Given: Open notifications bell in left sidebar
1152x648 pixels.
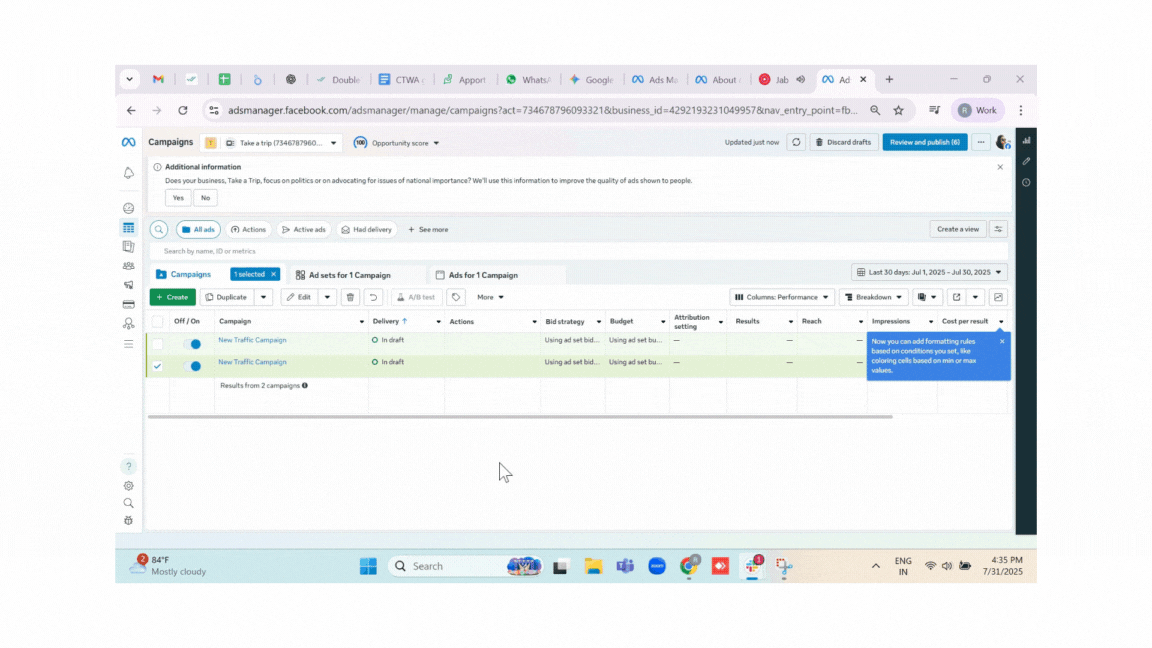Looking at the screenshot, I should click(128, 173).
